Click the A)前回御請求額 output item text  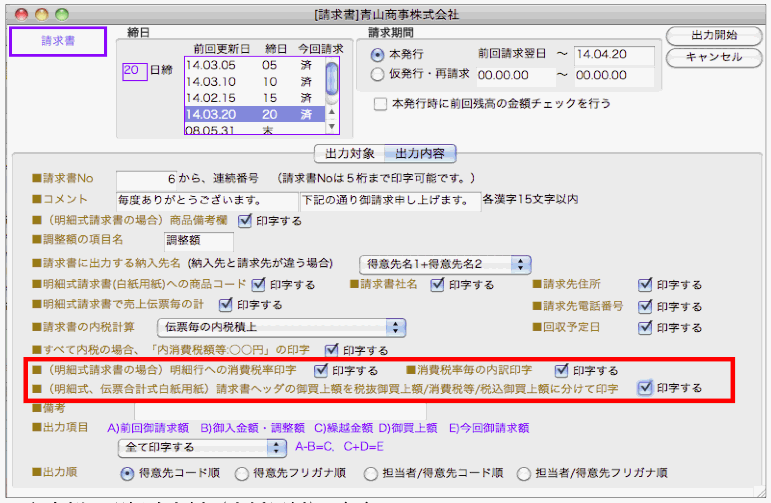click(x=148, y=428)
